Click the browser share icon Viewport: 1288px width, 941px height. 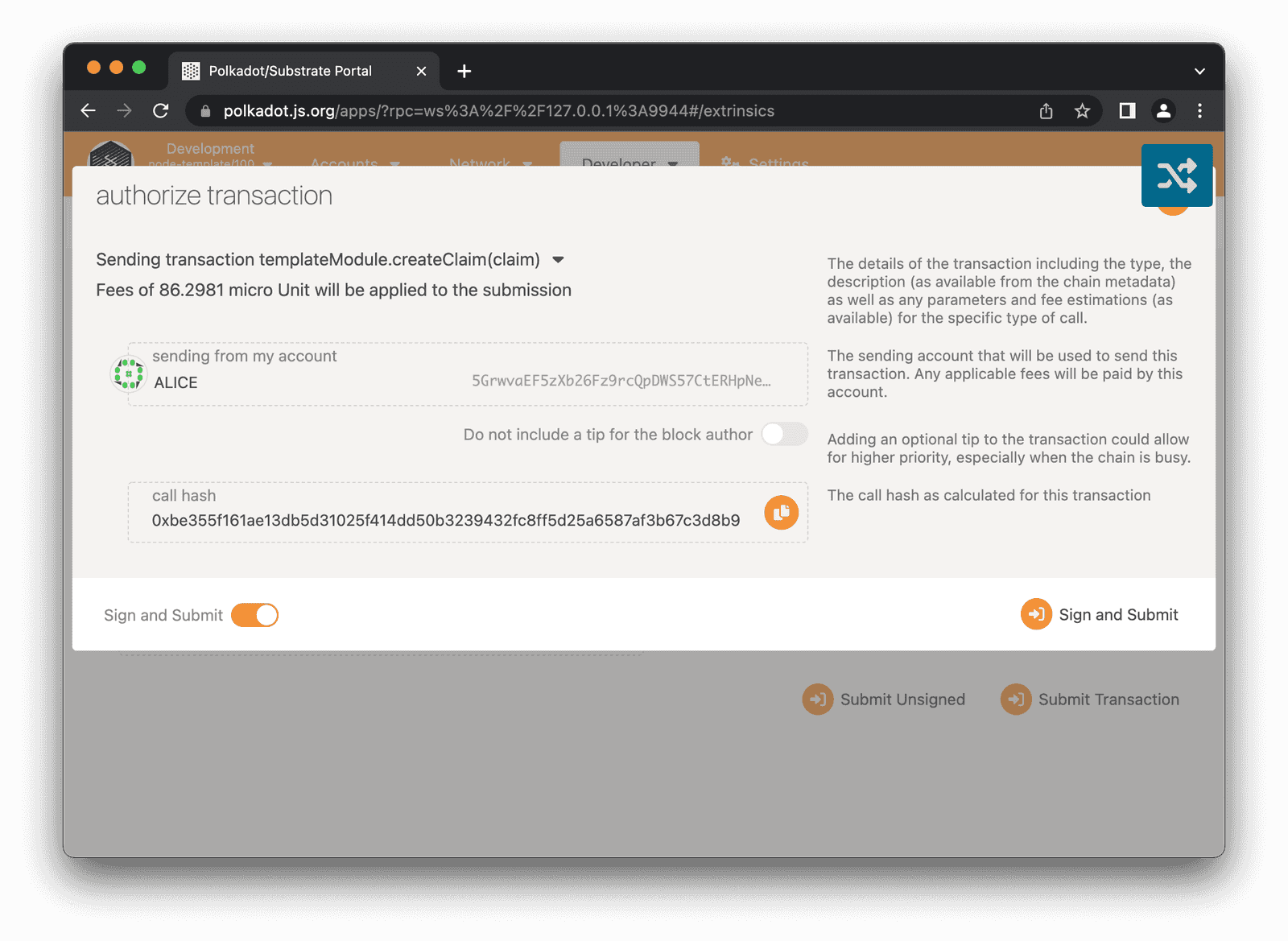1046,111
